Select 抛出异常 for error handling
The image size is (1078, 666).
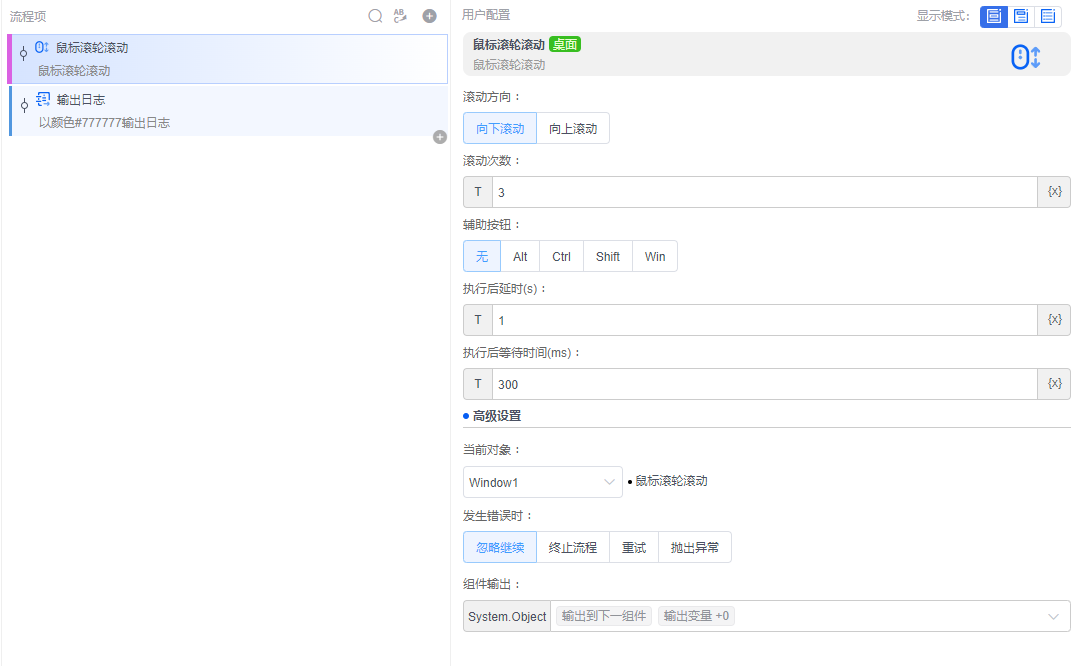(x=694, y=547)
